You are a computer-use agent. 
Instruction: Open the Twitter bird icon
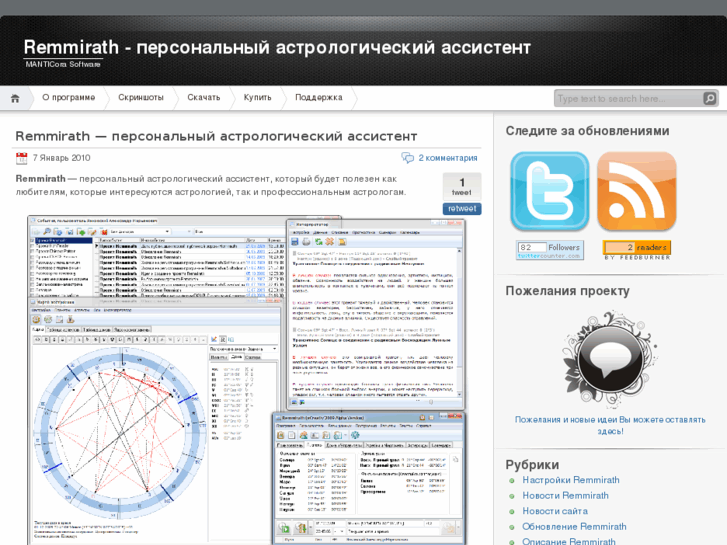point(549,191)
